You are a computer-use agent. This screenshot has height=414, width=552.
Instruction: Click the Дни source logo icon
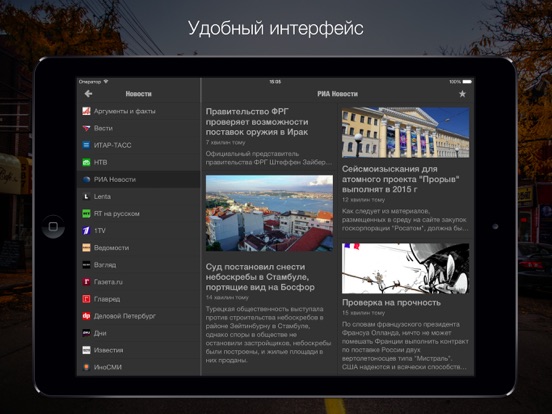(x=86, y=333)
